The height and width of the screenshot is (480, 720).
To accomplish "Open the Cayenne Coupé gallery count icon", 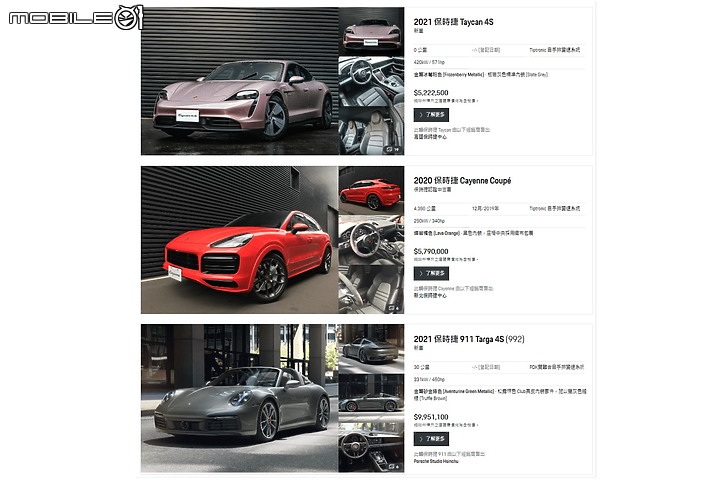I will [x=393, y=308].
